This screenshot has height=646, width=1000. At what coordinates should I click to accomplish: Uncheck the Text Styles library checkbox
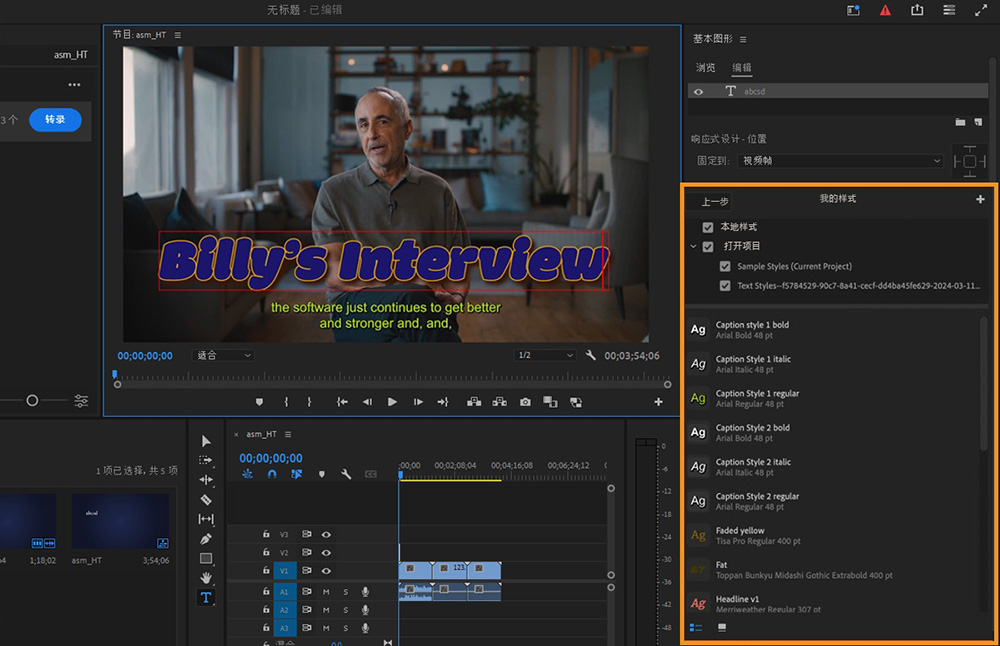(725, 286)
